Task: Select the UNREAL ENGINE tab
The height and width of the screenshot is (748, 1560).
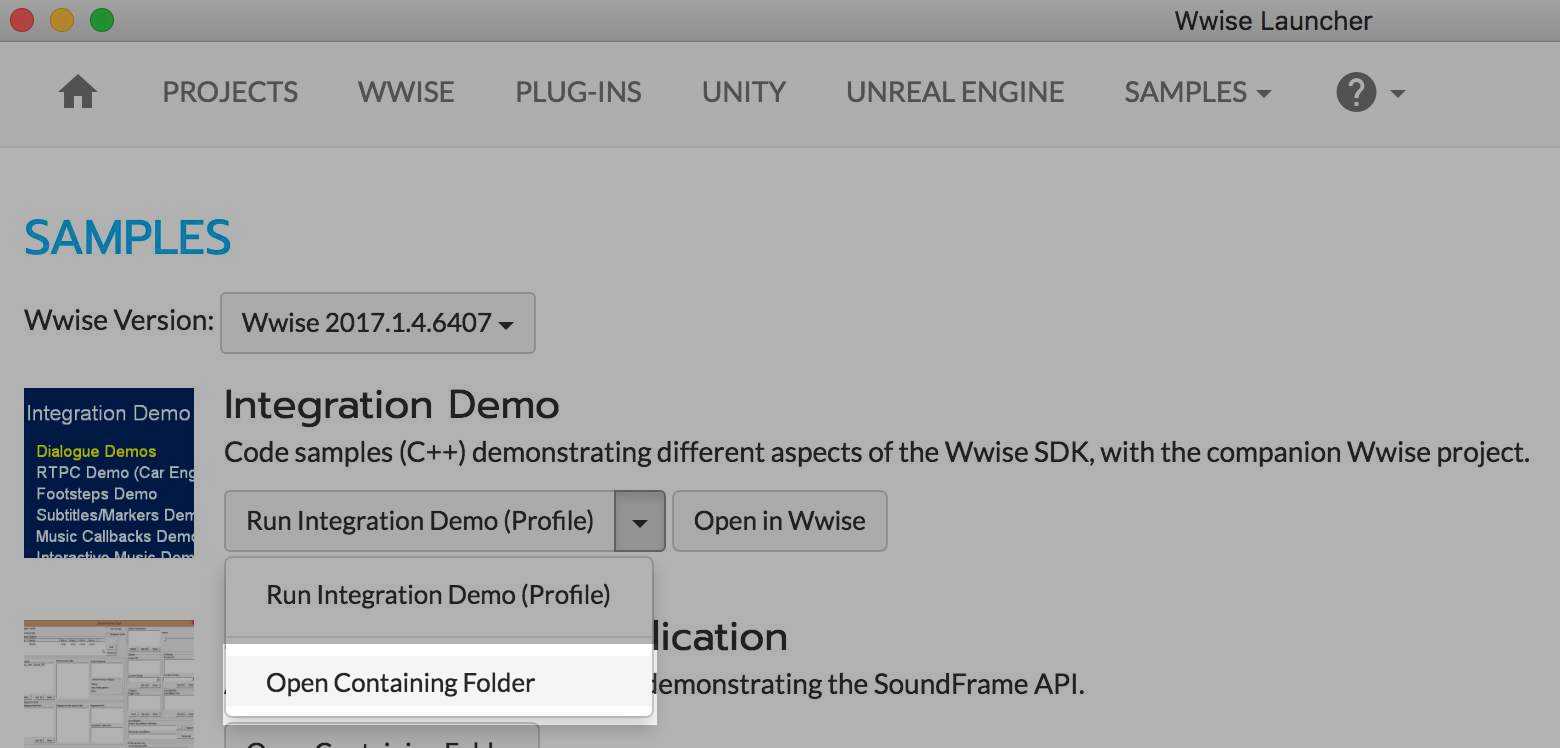Action: pos(954,91)
